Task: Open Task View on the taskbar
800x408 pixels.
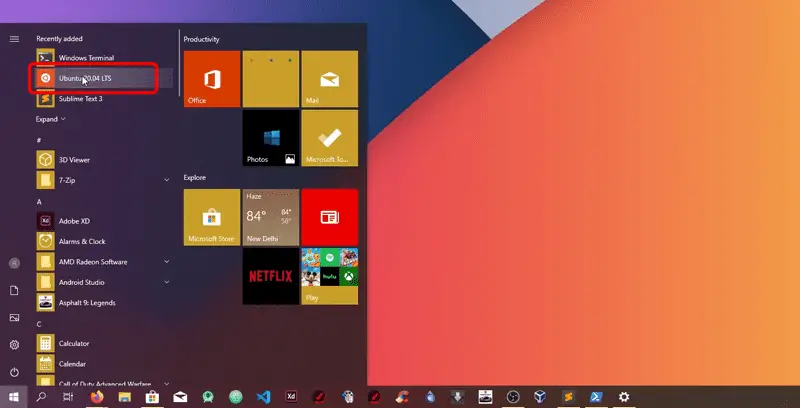Action: tap(68, 397)
